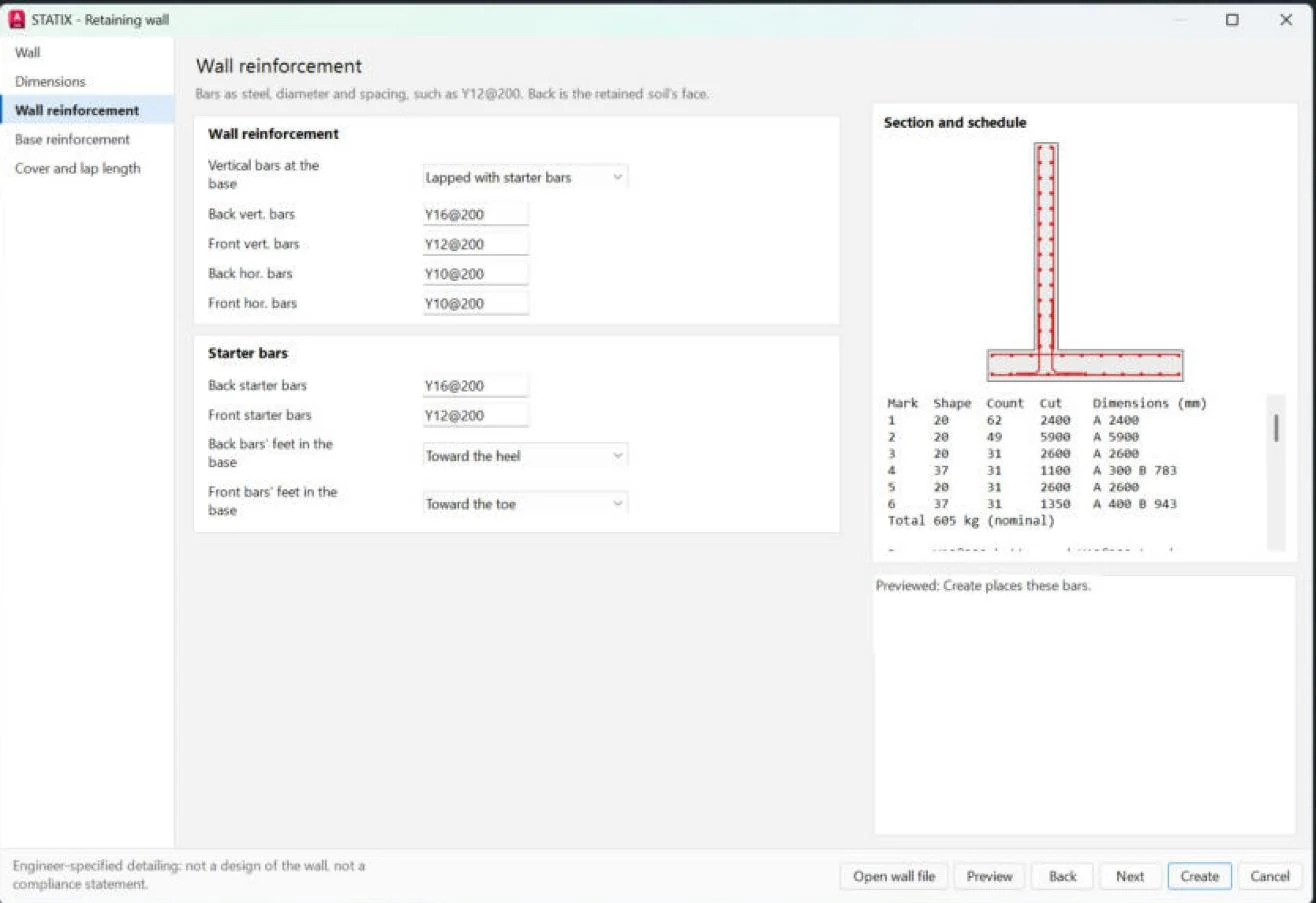Open the Base reinforcement page
This screenshot has height=903, width=1316.
coord(87,139)
